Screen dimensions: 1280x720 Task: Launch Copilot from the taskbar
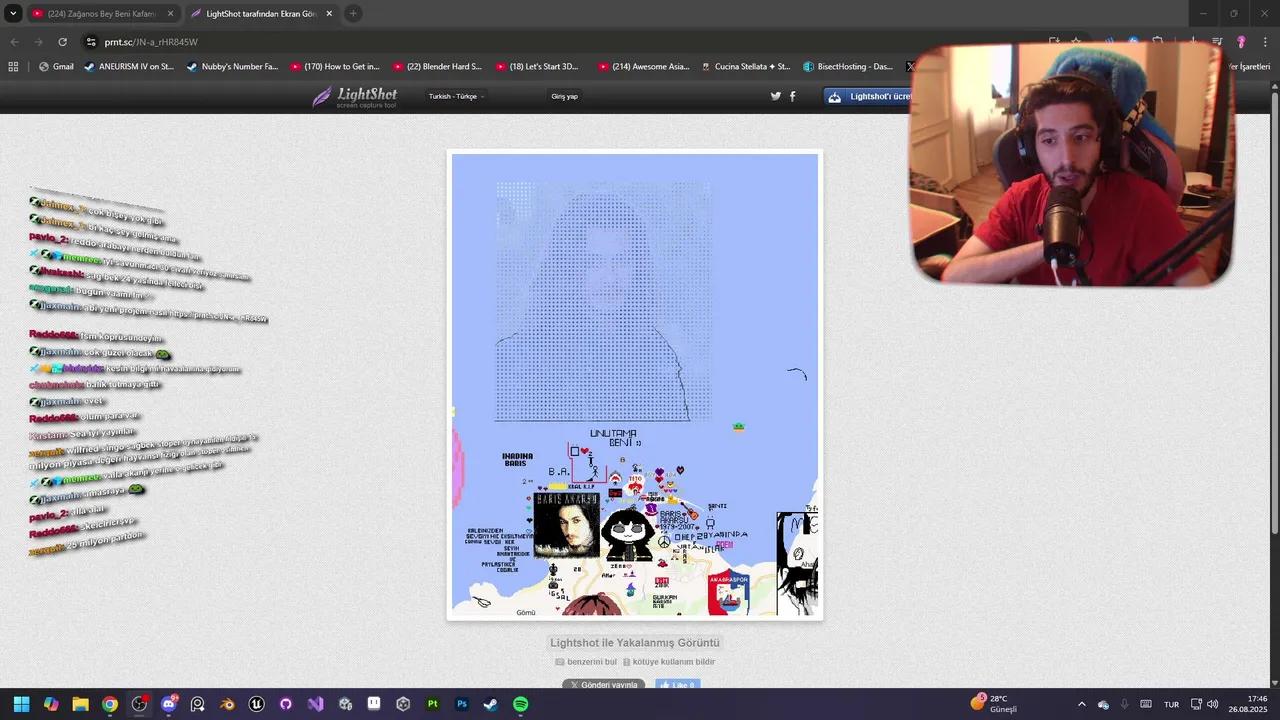(51, 704)
